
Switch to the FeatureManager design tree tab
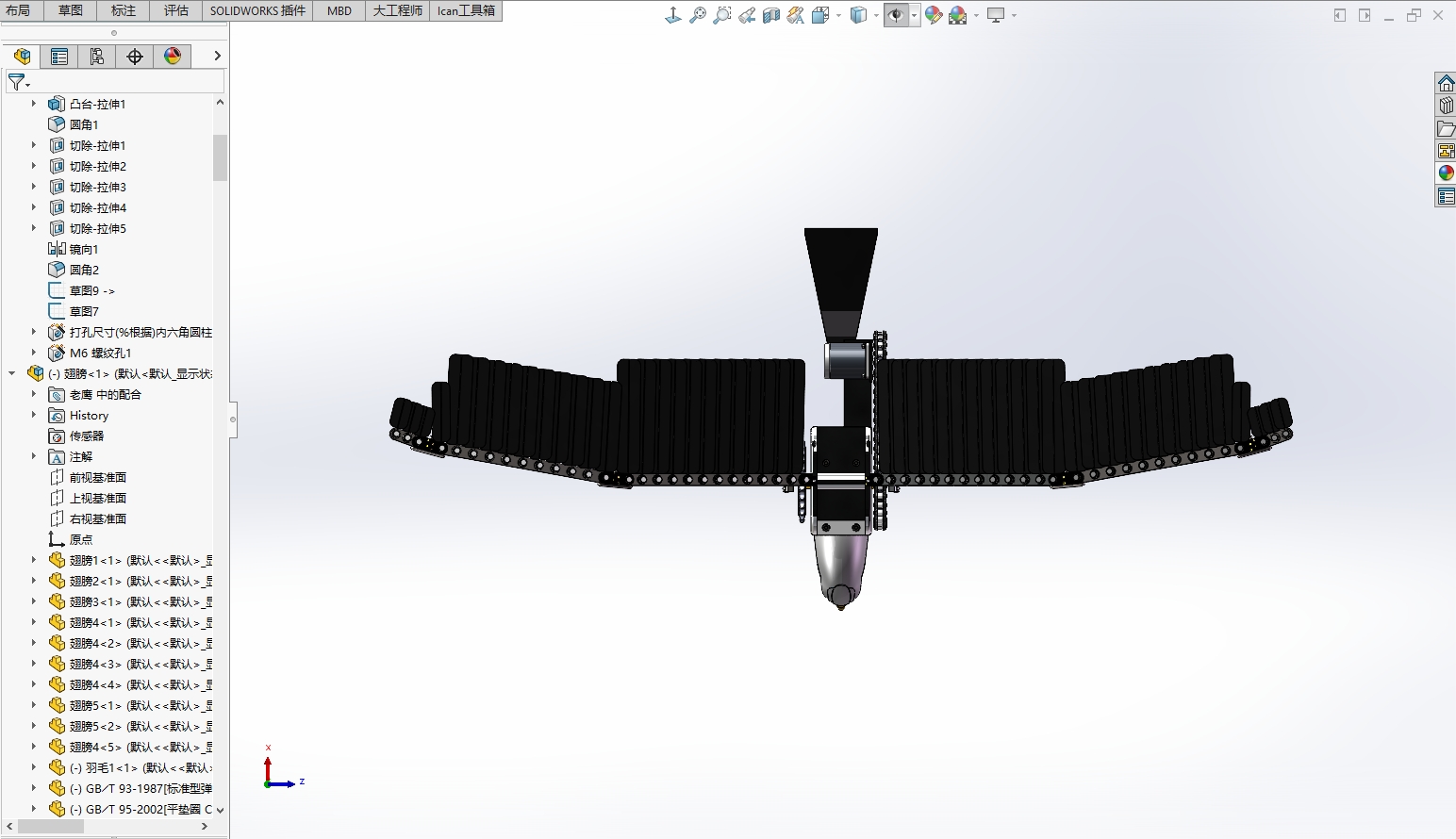(x=22, y=57)
